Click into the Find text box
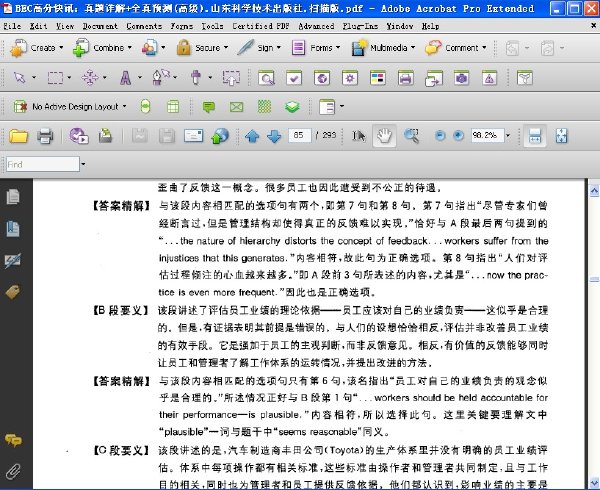 (43, 164)
